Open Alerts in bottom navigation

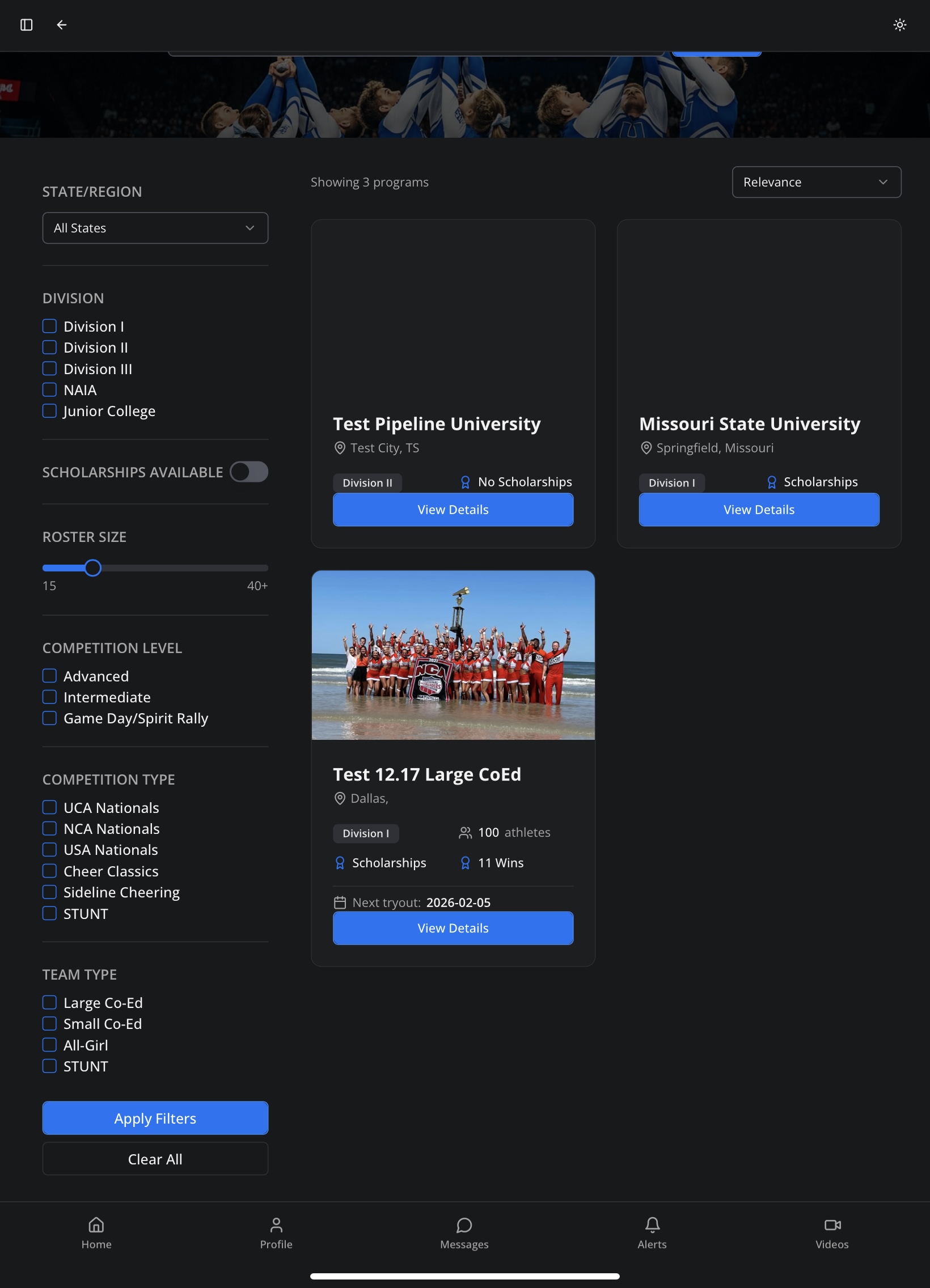652,1234
